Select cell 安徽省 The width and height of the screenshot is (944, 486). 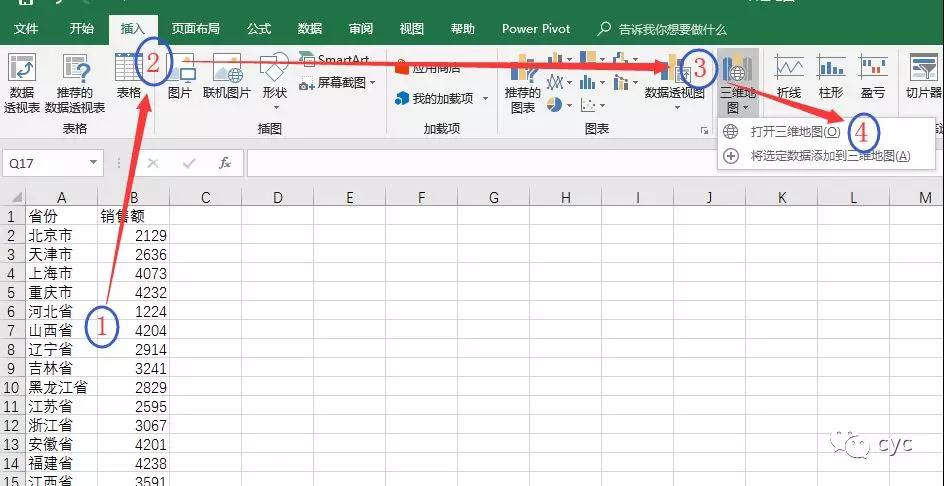tap(61, 444)
